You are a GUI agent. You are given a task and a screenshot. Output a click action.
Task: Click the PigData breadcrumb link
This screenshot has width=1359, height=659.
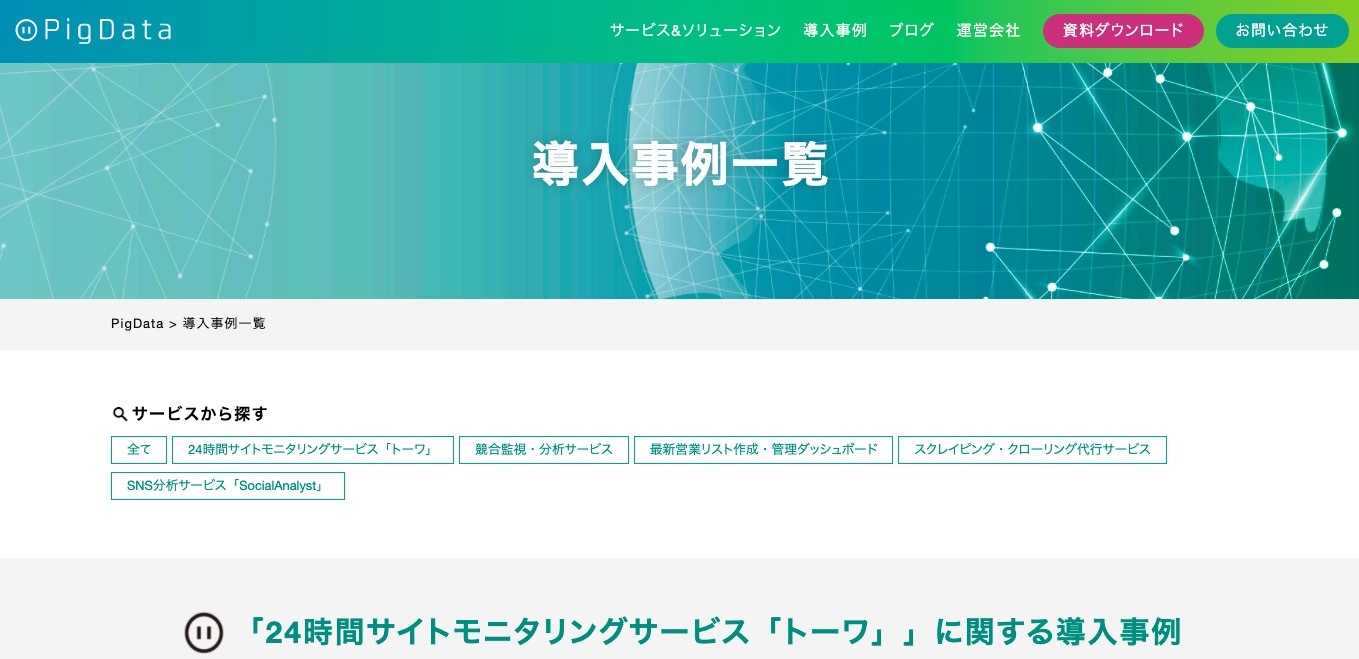137,324
